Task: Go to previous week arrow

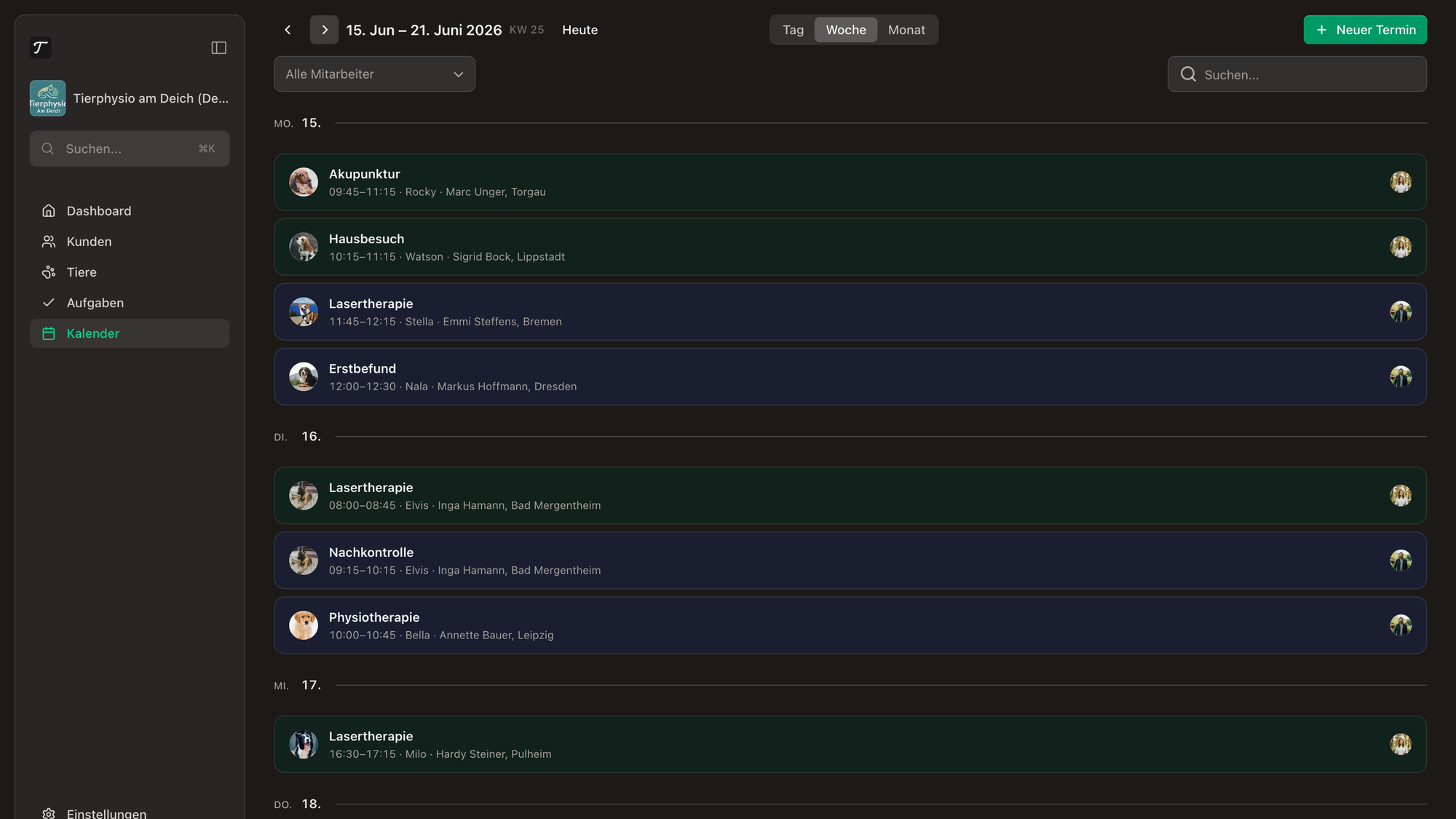Action: [x=288, y=30]
